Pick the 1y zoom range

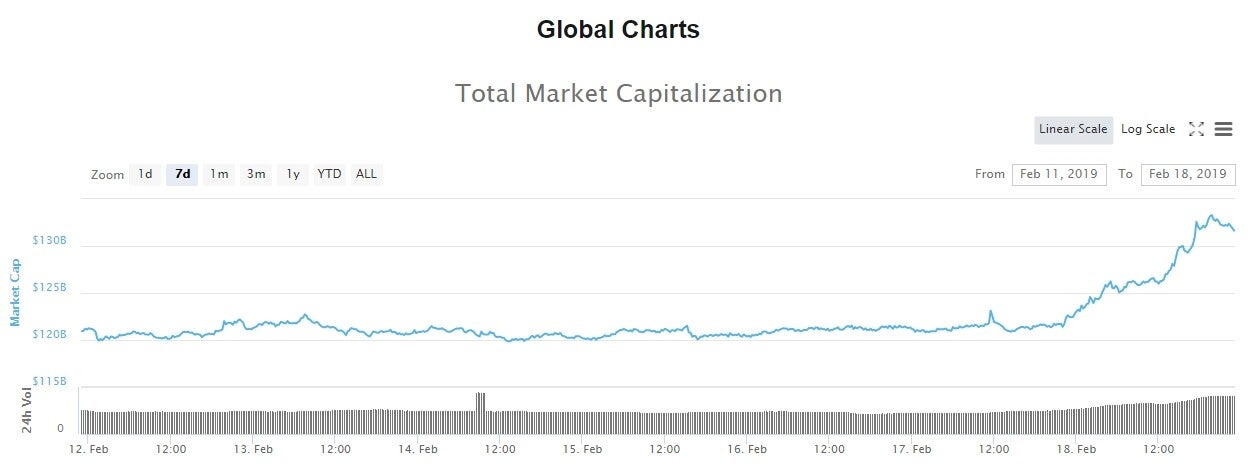pos(293,174)
